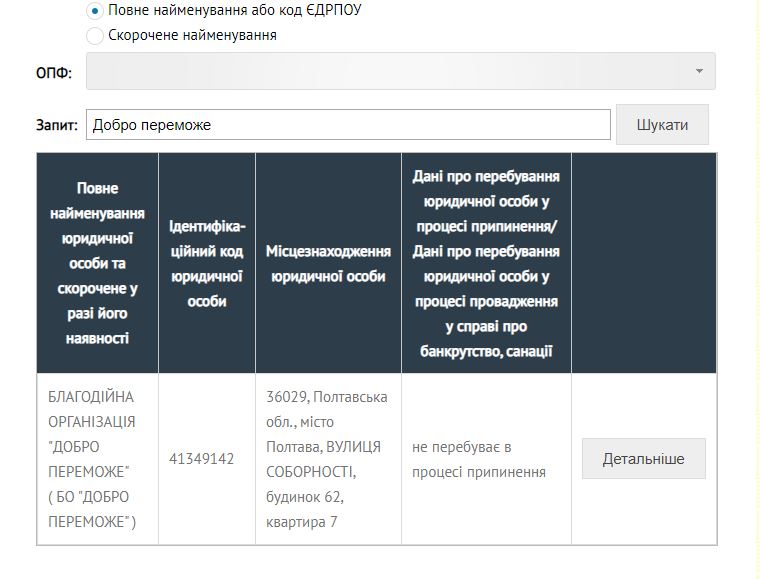Click the ОПФ field label

[x=54, y=72]
